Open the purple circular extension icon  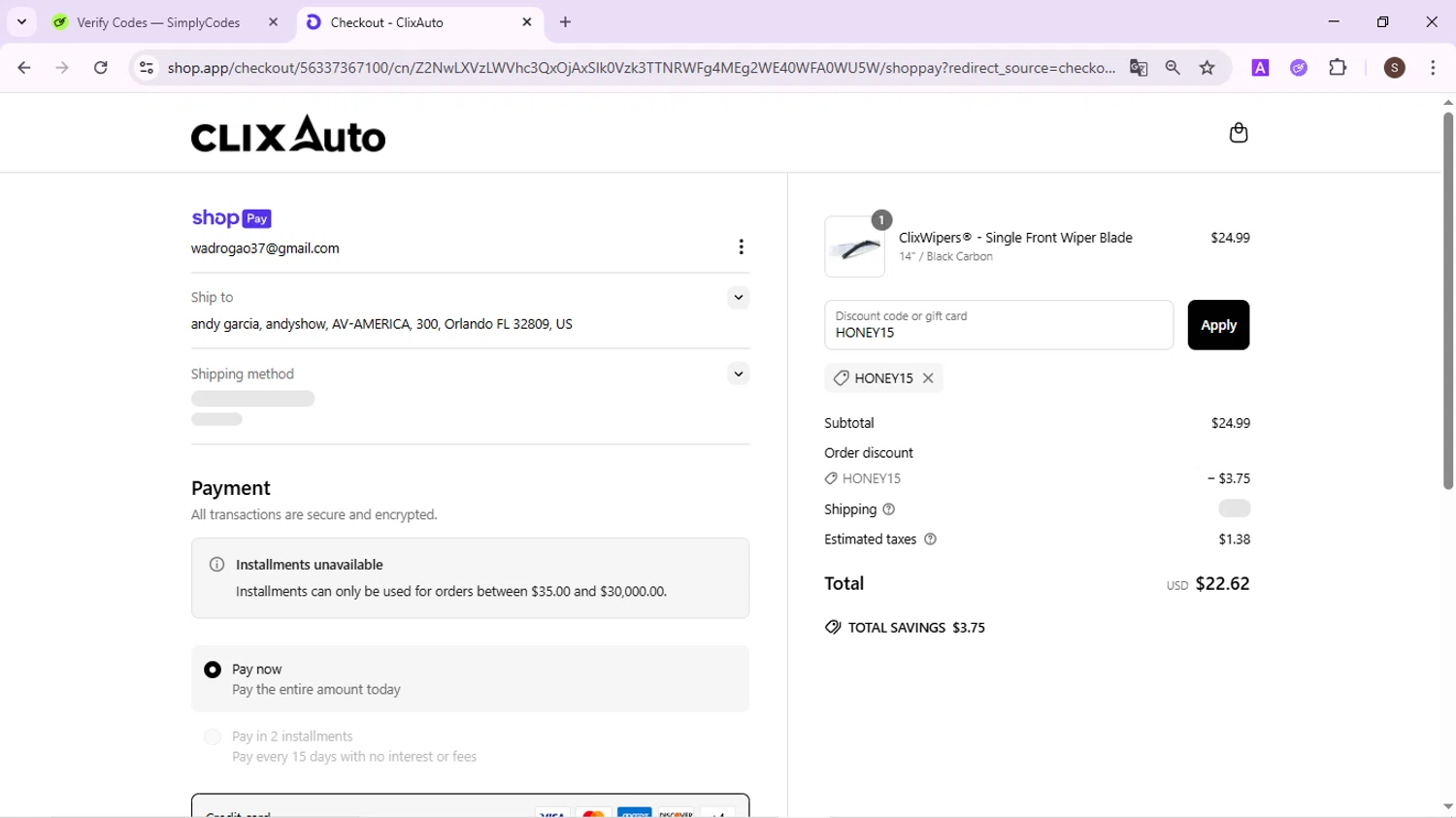click(1299, 68)
